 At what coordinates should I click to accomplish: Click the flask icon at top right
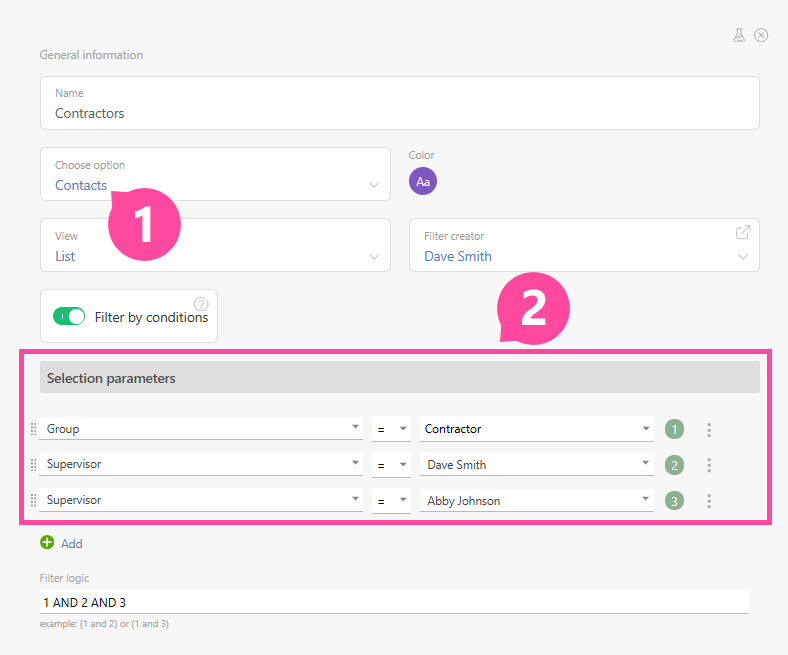tap(739, 35)
